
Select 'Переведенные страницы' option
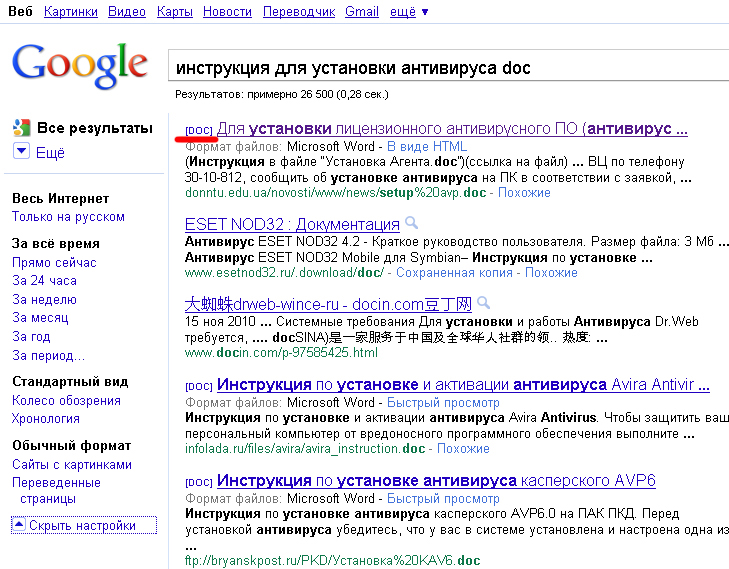click(56, 490)
